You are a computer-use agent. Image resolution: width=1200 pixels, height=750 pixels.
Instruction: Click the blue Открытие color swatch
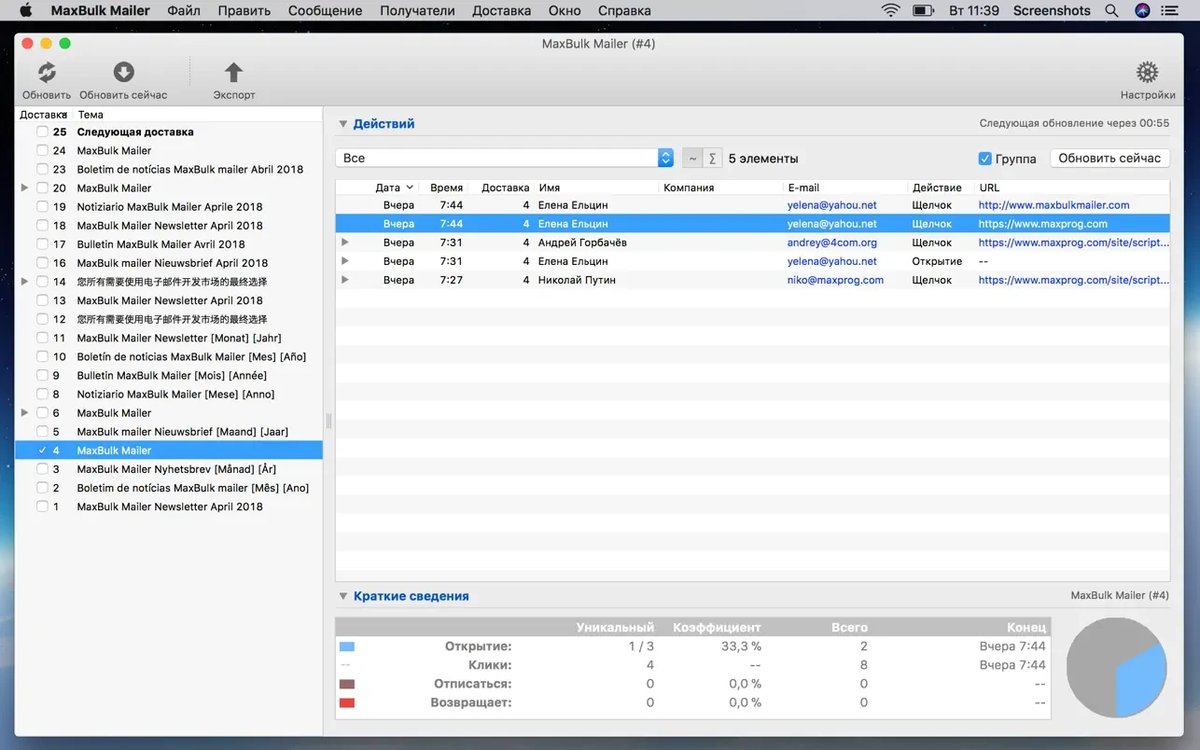pyautogui.click(x=347, y=647)
